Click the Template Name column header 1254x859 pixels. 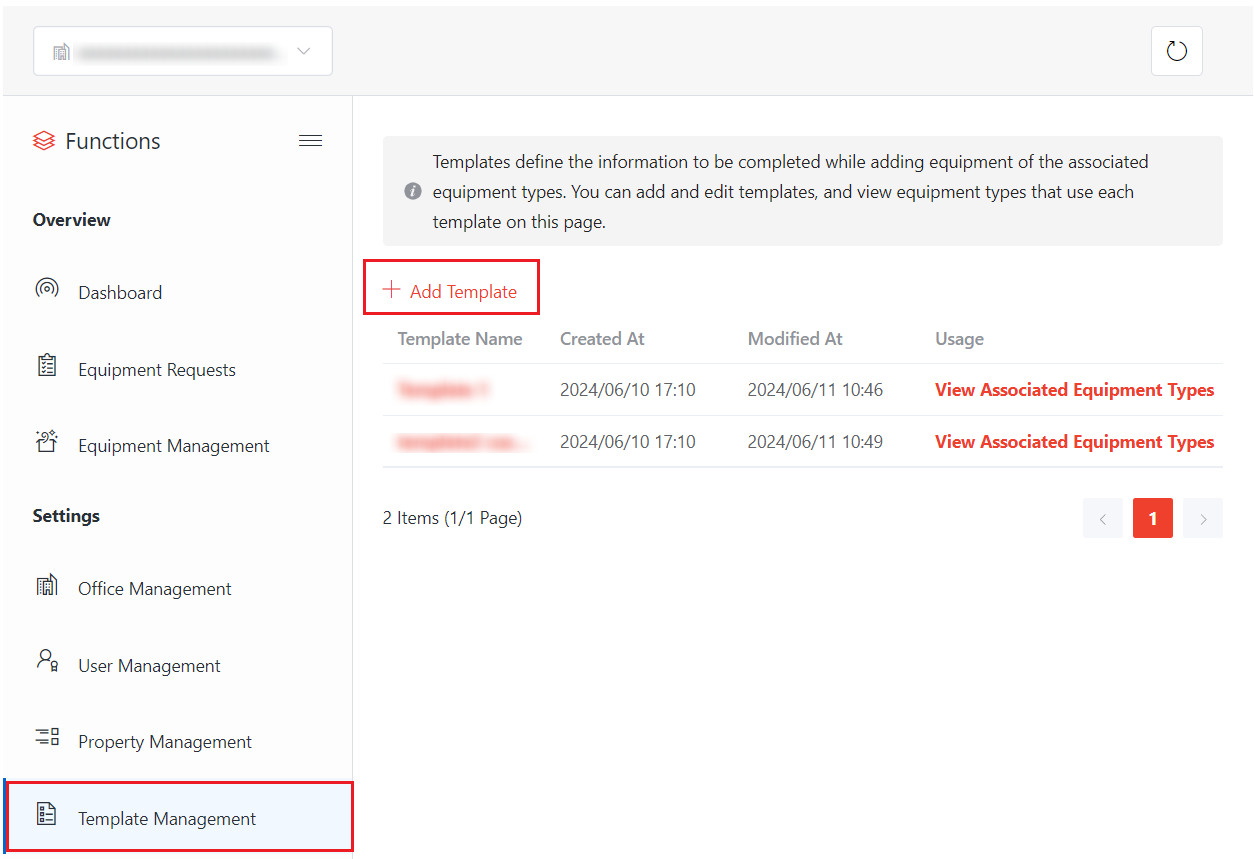coord(460,339)
